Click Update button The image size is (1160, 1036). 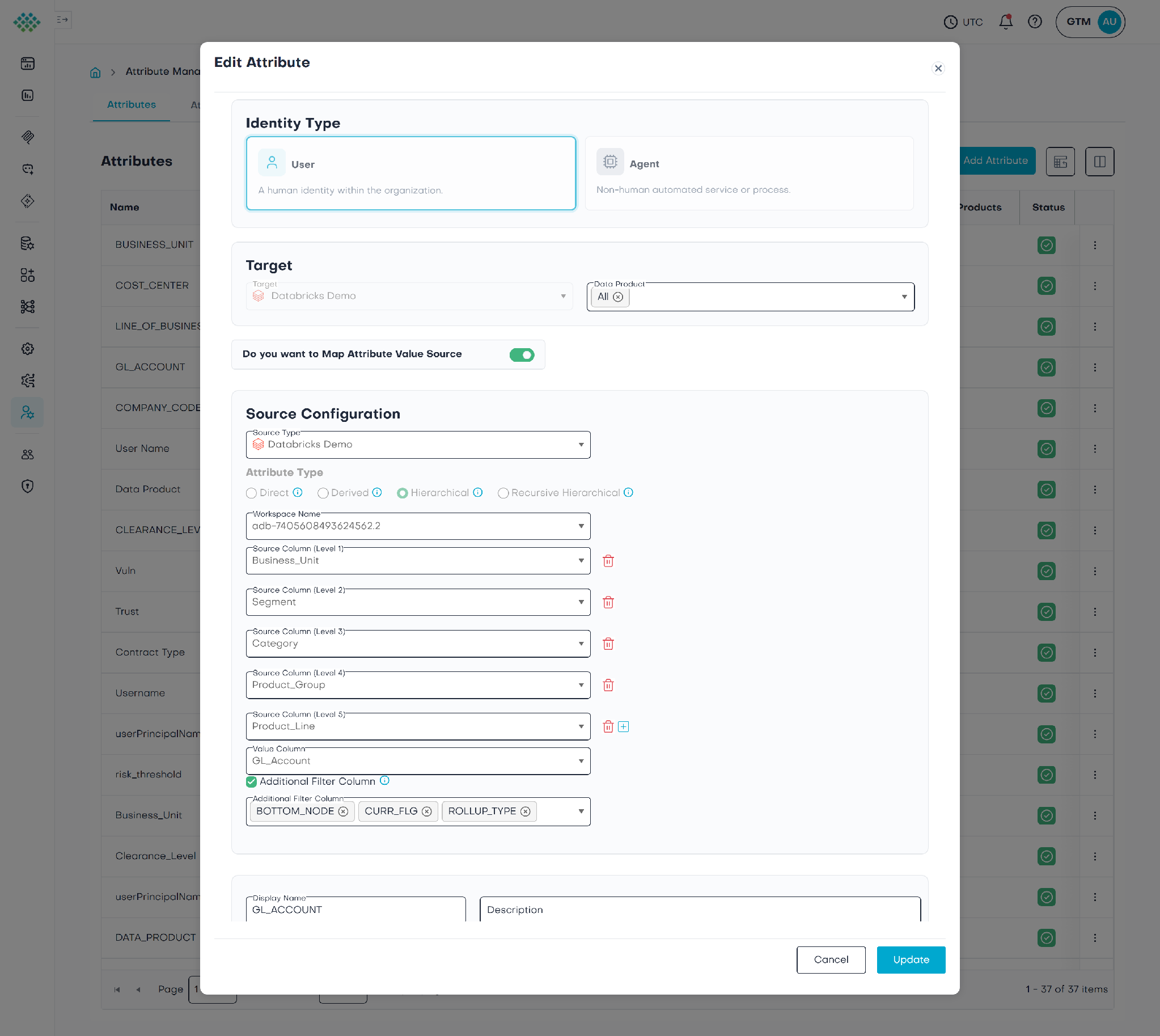[x=911, y=959]
